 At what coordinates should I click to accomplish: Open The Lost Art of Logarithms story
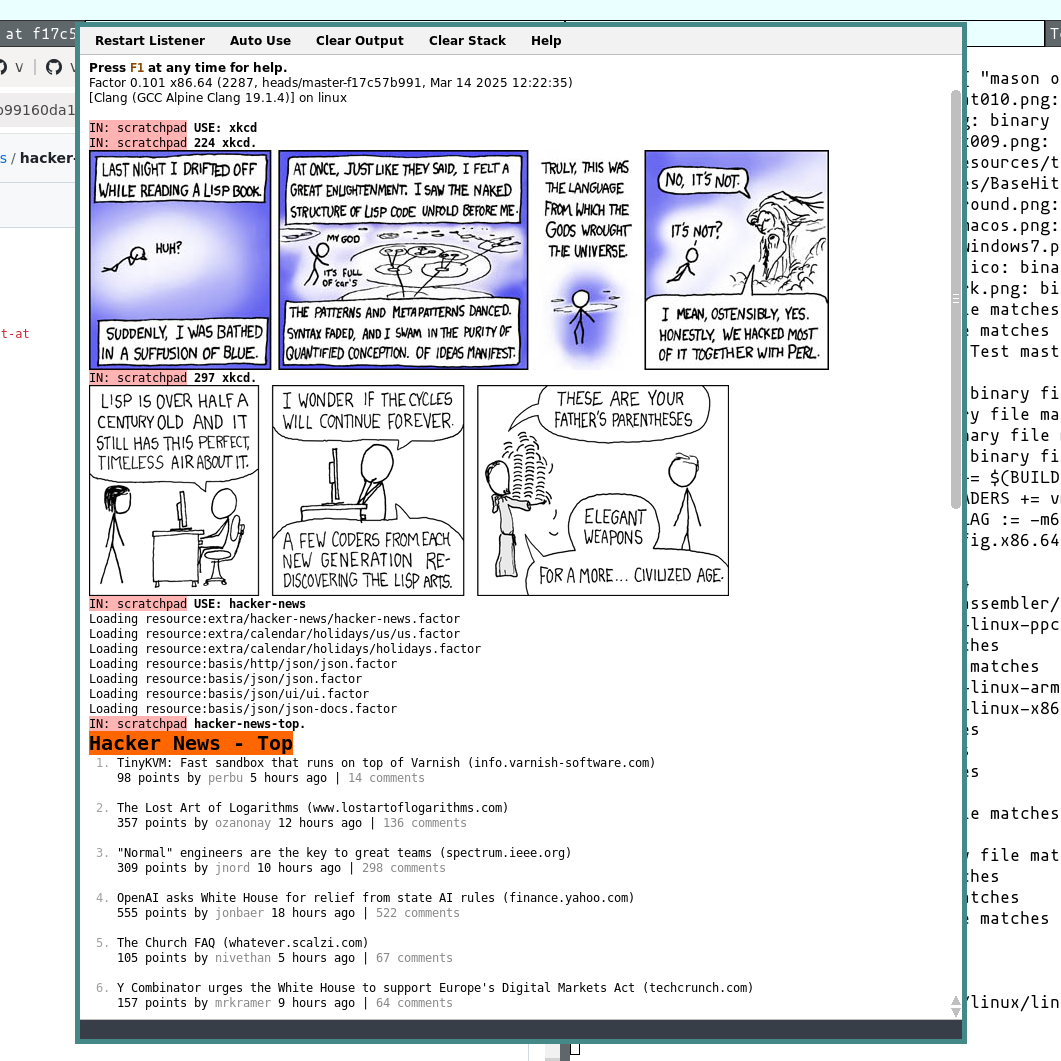[x=312, y=808]
